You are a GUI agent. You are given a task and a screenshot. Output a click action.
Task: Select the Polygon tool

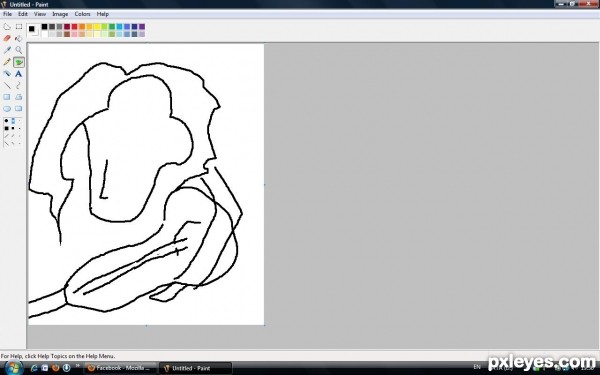click(19, 97)
